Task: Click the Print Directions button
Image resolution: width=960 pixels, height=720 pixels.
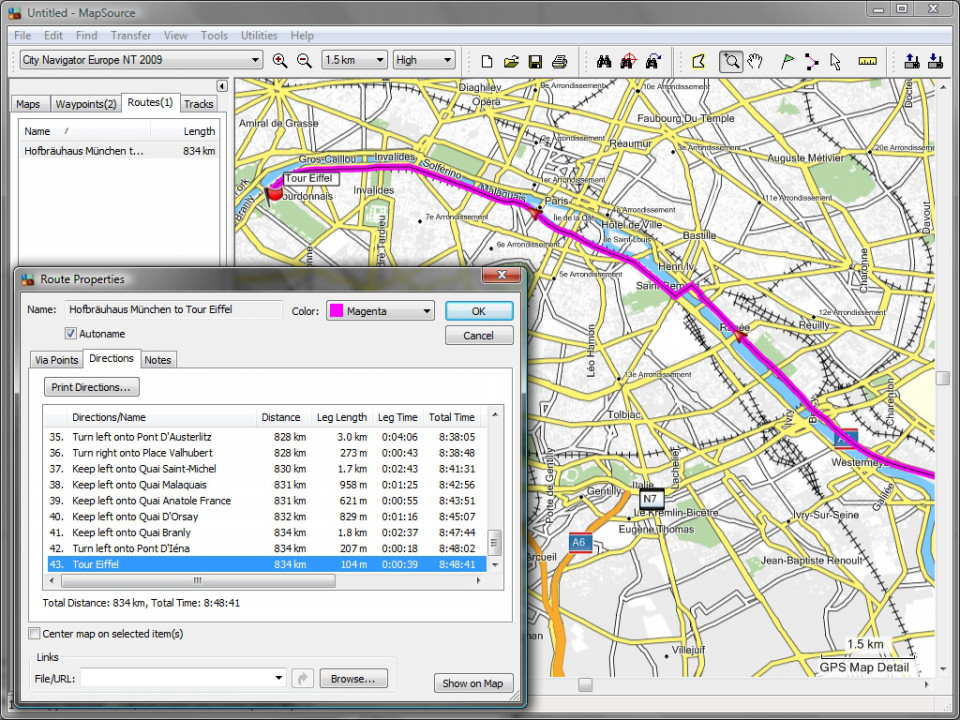Action: tap(92, 387)
